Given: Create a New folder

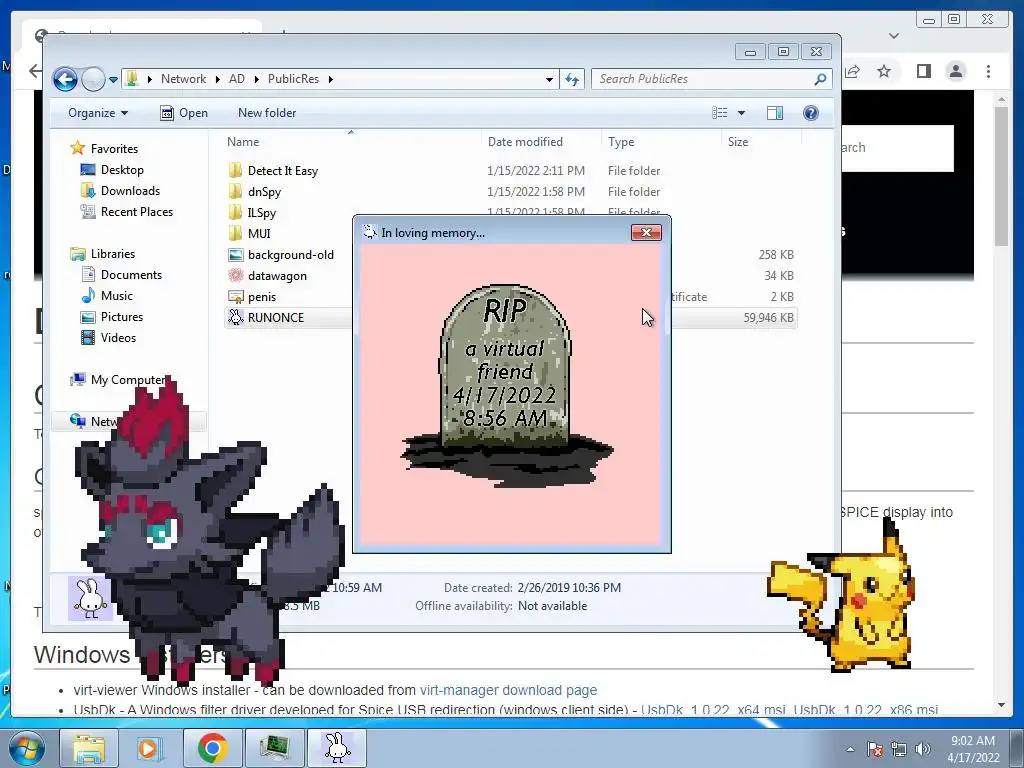Looking at the screenshot, I should [x=266, y=113].
